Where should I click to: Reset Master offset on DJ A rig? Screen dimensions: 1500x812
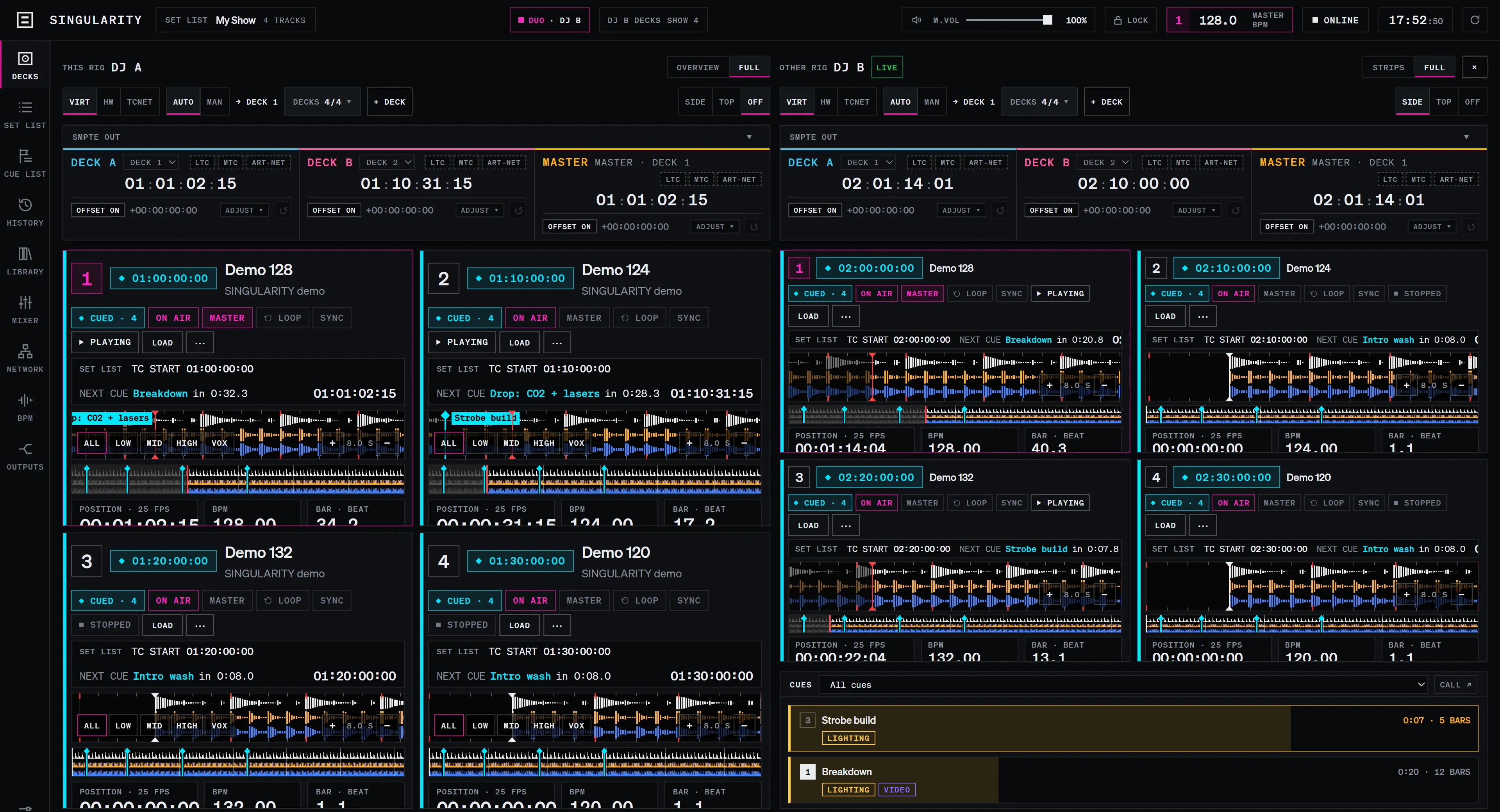(754, 226)
